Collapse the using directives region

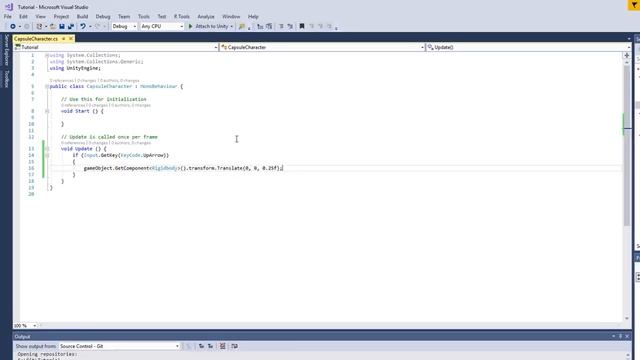[47, 55]
